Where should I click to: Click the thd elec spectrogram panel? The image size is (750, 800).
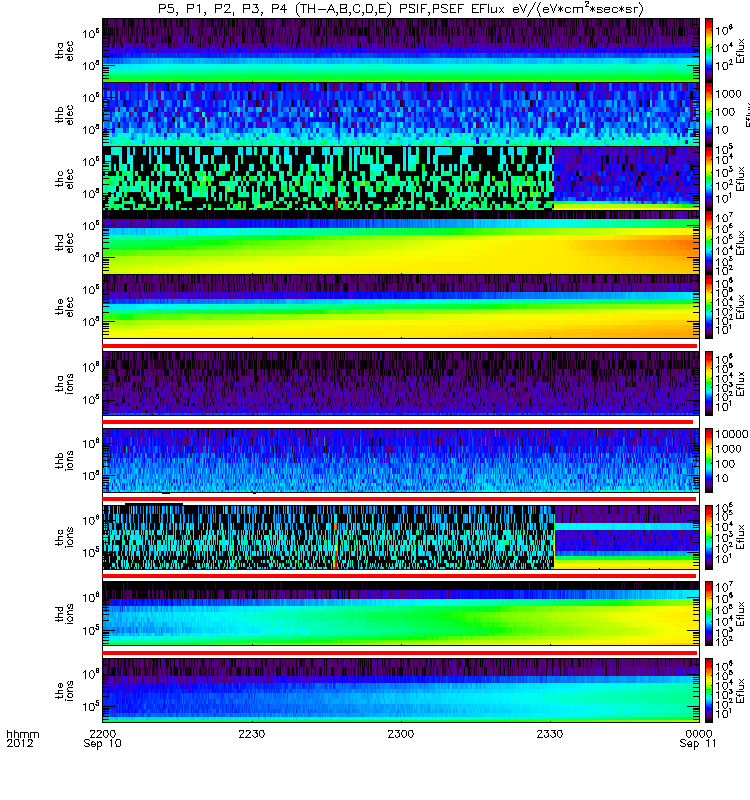[x=401, y=242]
